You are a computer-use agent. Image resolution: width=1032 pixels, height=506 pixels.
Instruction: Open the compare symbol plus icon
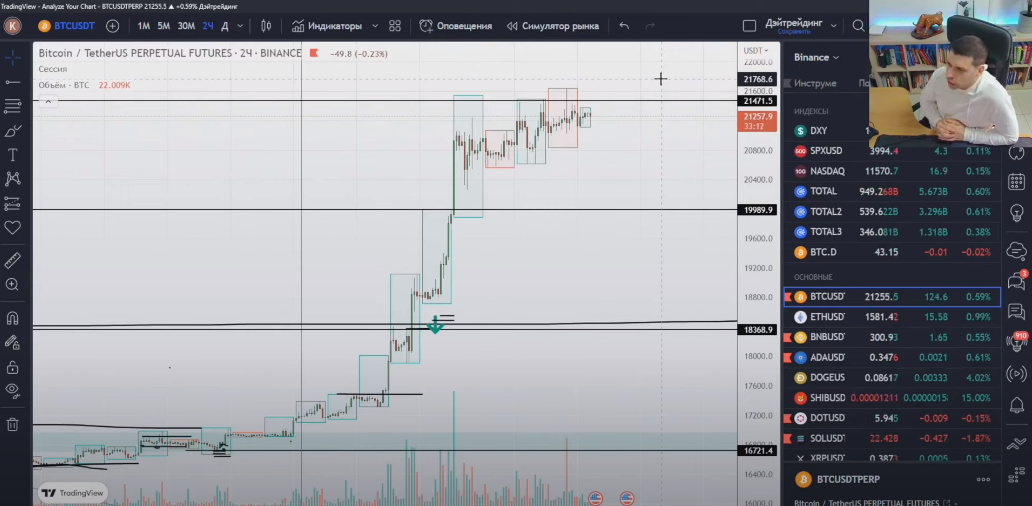click(x=113, y=26)
